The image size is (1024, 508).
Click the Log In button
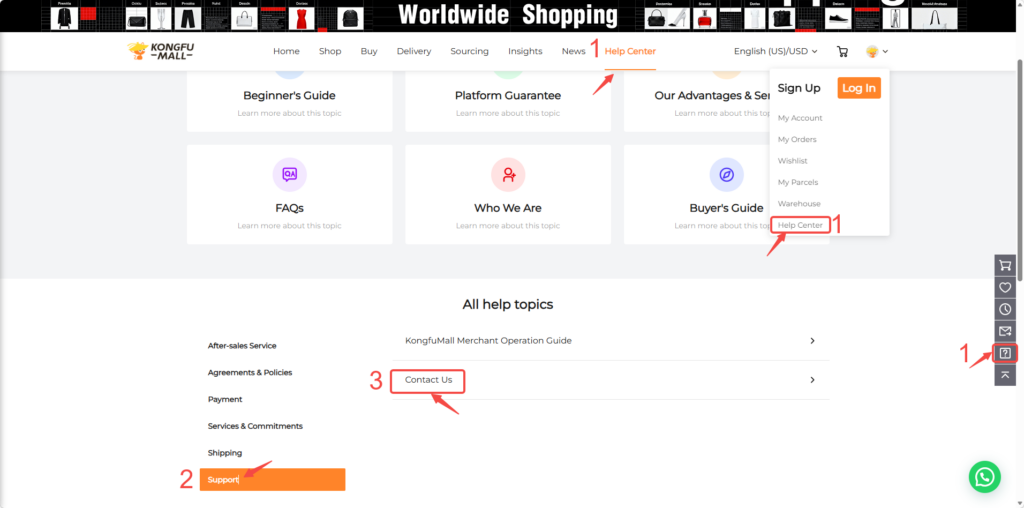pos(859,88)
